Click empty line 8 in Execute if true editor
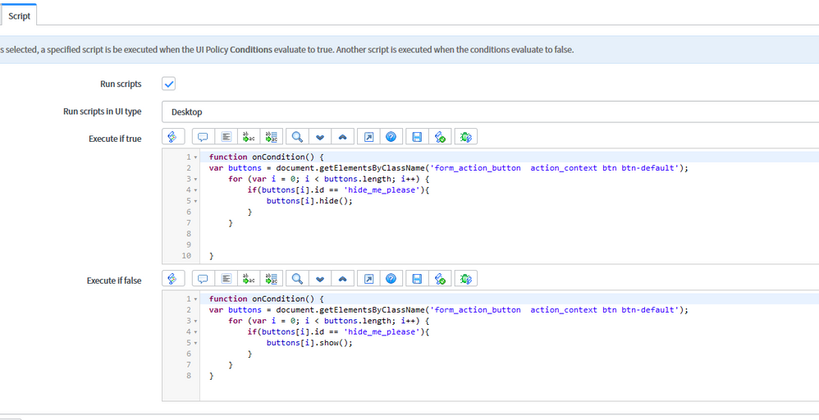 pyautogui.click(x=509, y=234)
